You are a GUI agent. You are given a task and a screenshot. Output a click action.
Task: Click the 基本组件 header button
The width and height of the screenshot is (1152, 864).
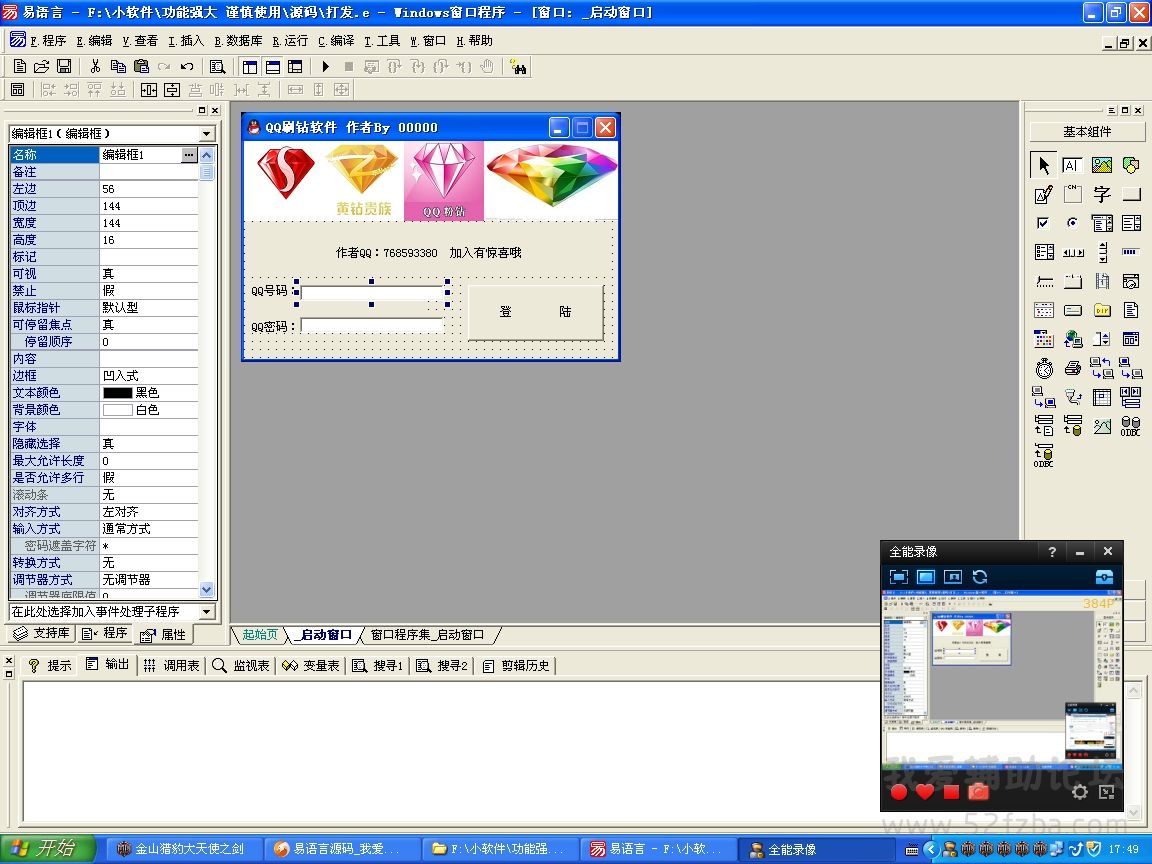[1087, 132]
